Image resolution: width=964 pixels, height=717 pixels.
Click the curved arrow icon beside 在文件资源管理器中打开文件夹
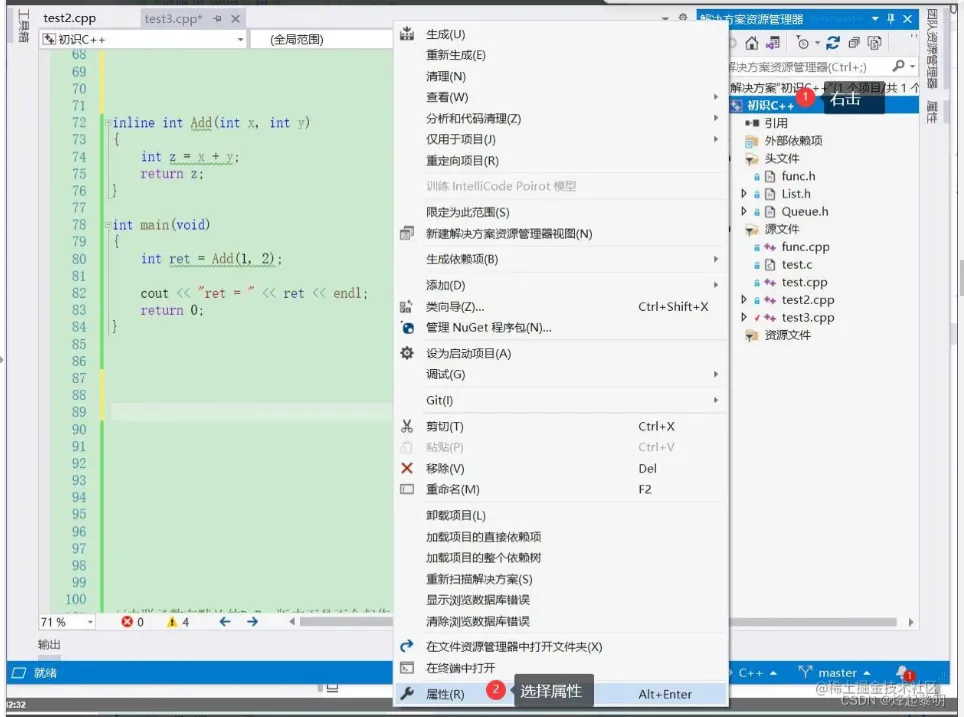(x=406, y=646)
